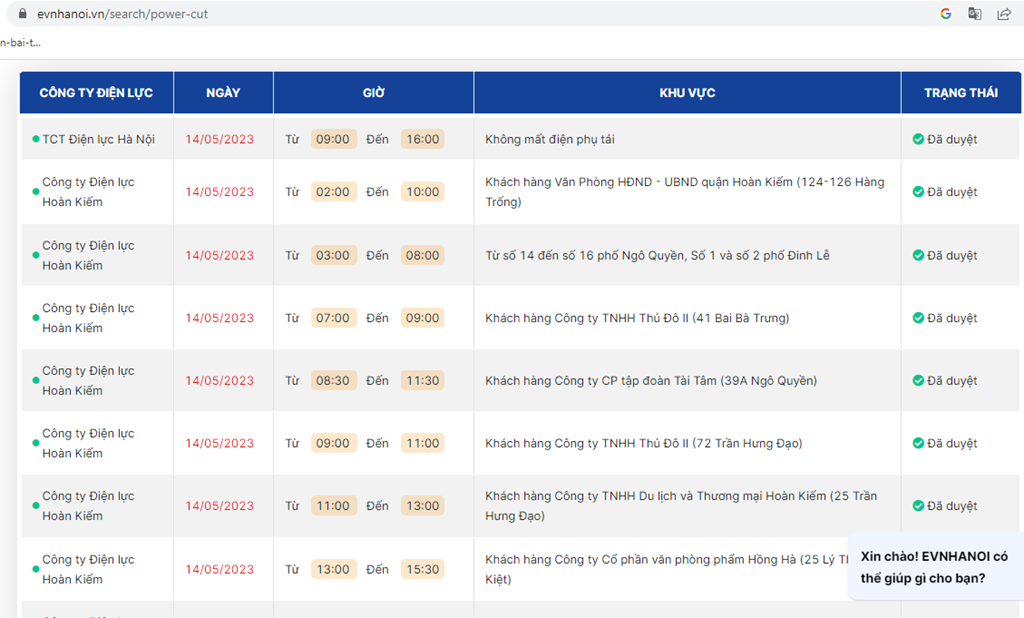Select 'TCT Điện lực Hà Nội' company cell
This screenshot has height=618, width=1024.
[99, 139]
